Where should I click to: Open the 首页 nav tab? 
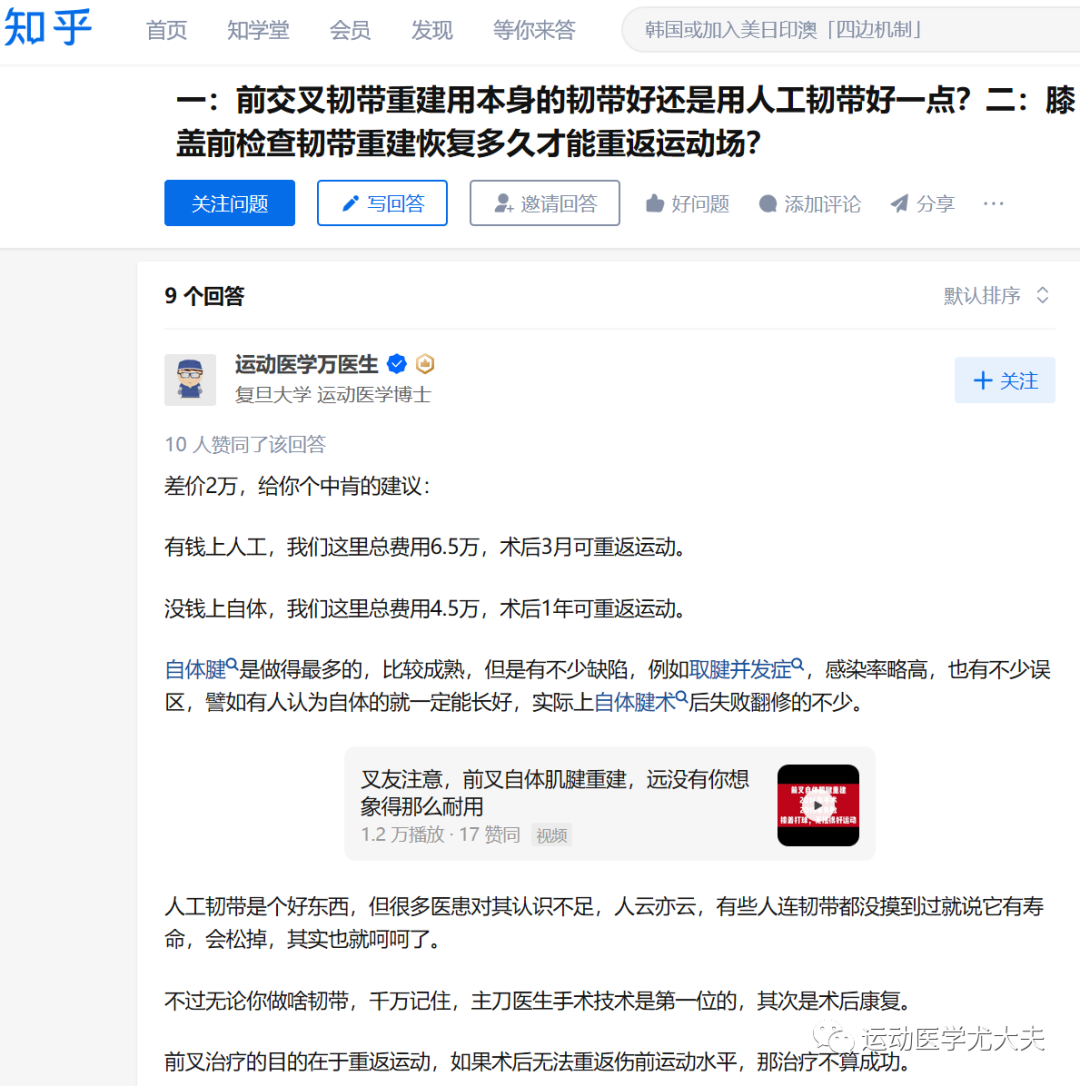(167, 30)
